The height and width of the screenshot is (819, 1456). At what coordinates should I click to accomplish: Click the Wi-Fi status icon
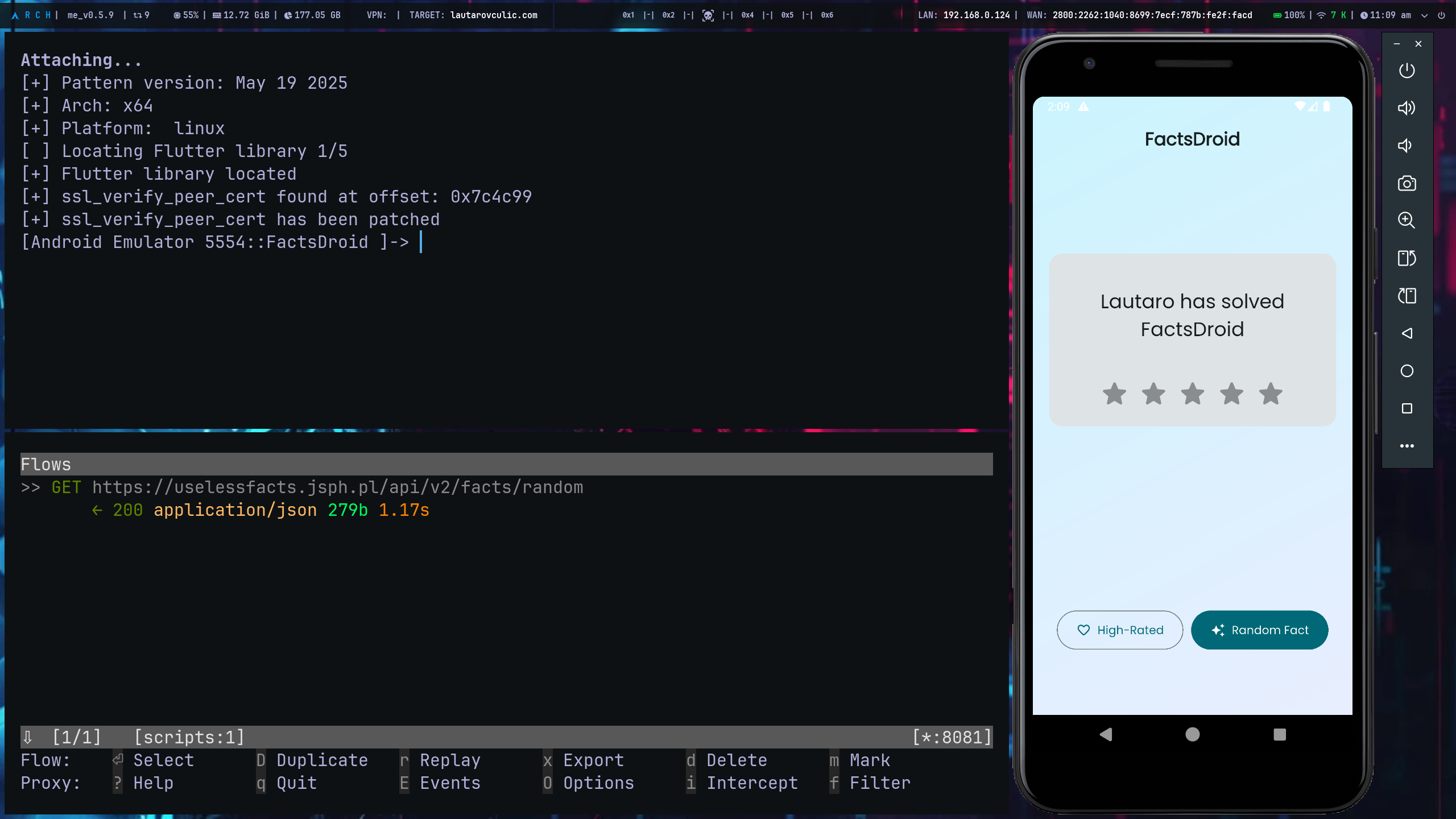coord(1321,15)
